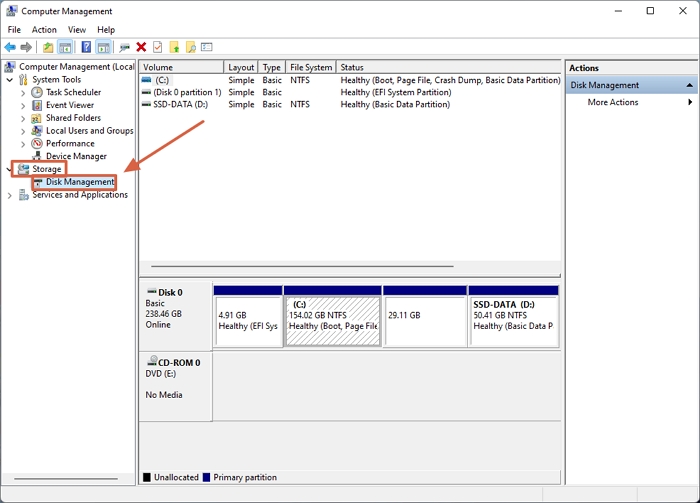Click the Device Manager icon
This screenshot has height=503, width=700.
pos(37,156)
